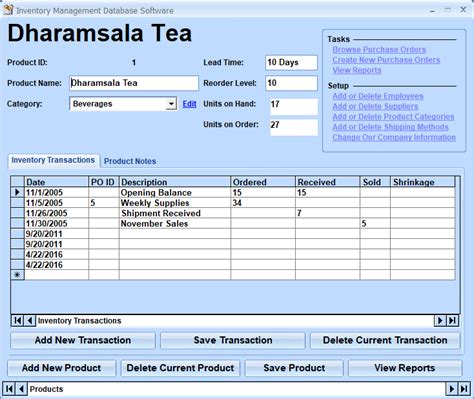This screenshot has width=474, height=399.
Task: Click the Shrinkage column header
Action: (x=422, y=182)
